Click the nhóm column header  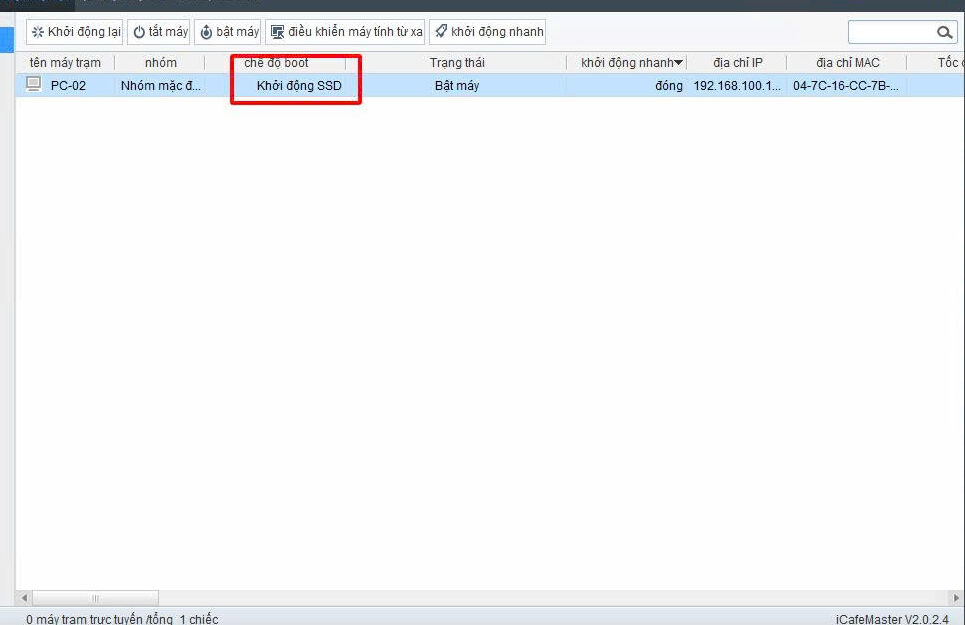(160, 63)
